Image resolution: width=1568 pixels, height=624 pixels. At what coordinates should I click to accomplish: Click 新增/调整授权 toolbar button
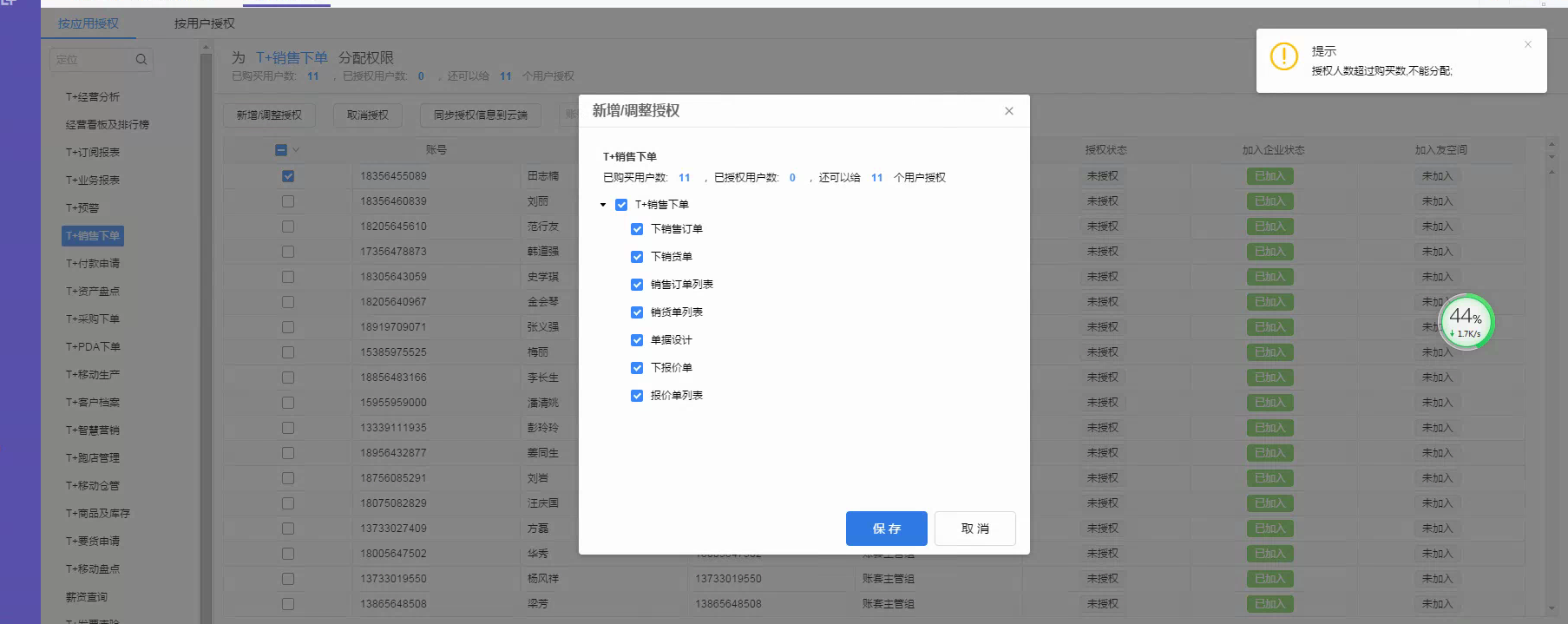tap(269, 115)
